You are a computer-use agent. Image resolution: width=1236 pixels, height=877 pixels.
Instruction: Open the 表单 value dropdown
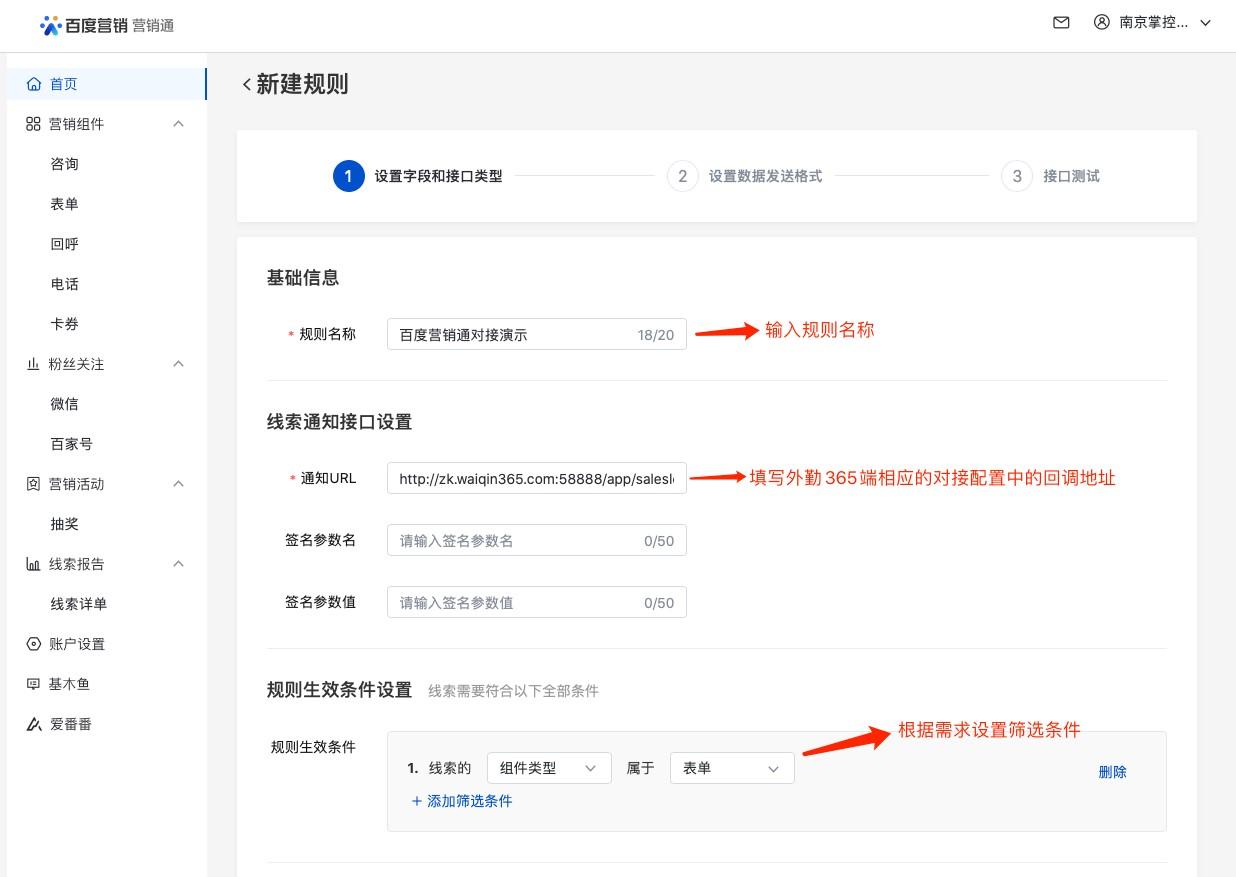pyautogui.click(x=732, y=768)
